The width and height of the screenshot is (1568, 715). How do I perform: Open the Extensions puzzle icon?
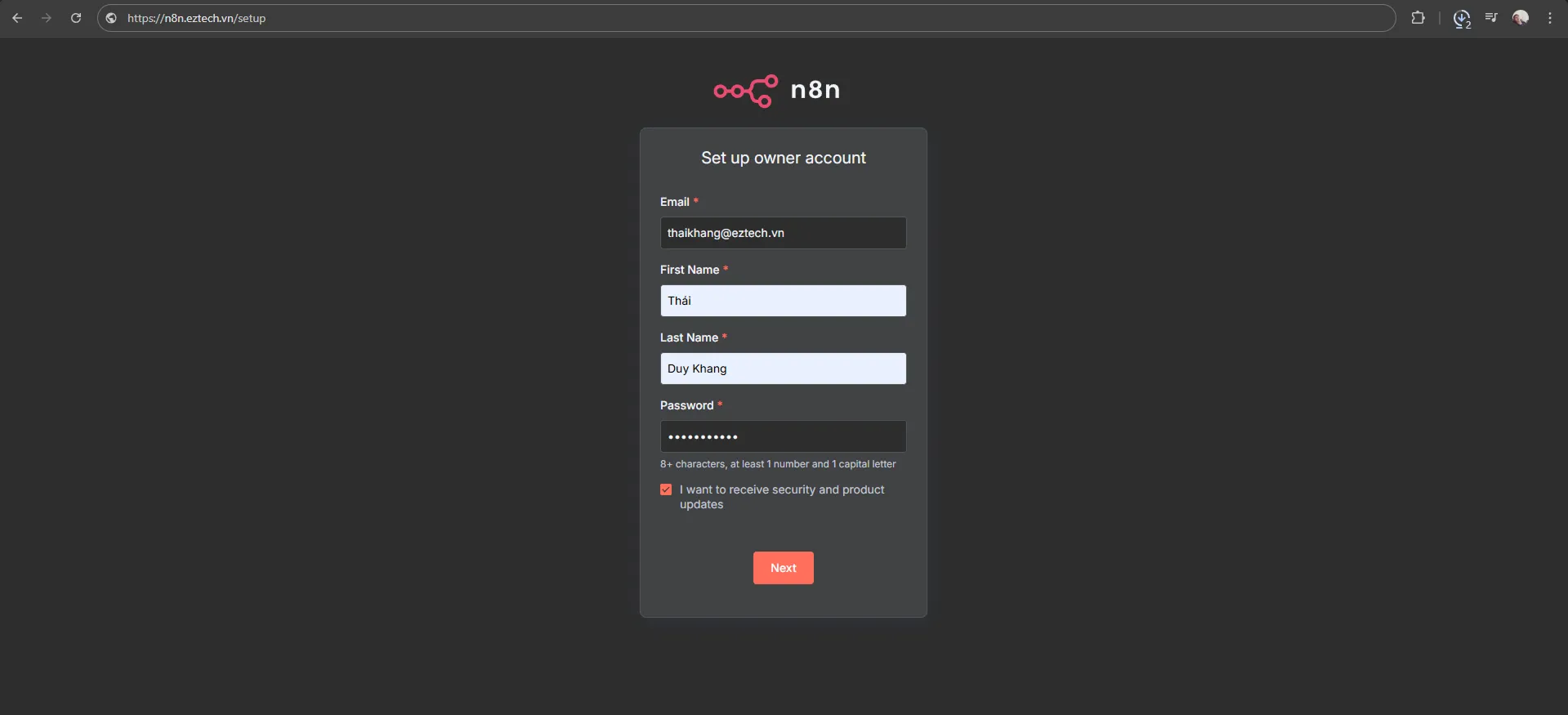[1418, 18]
